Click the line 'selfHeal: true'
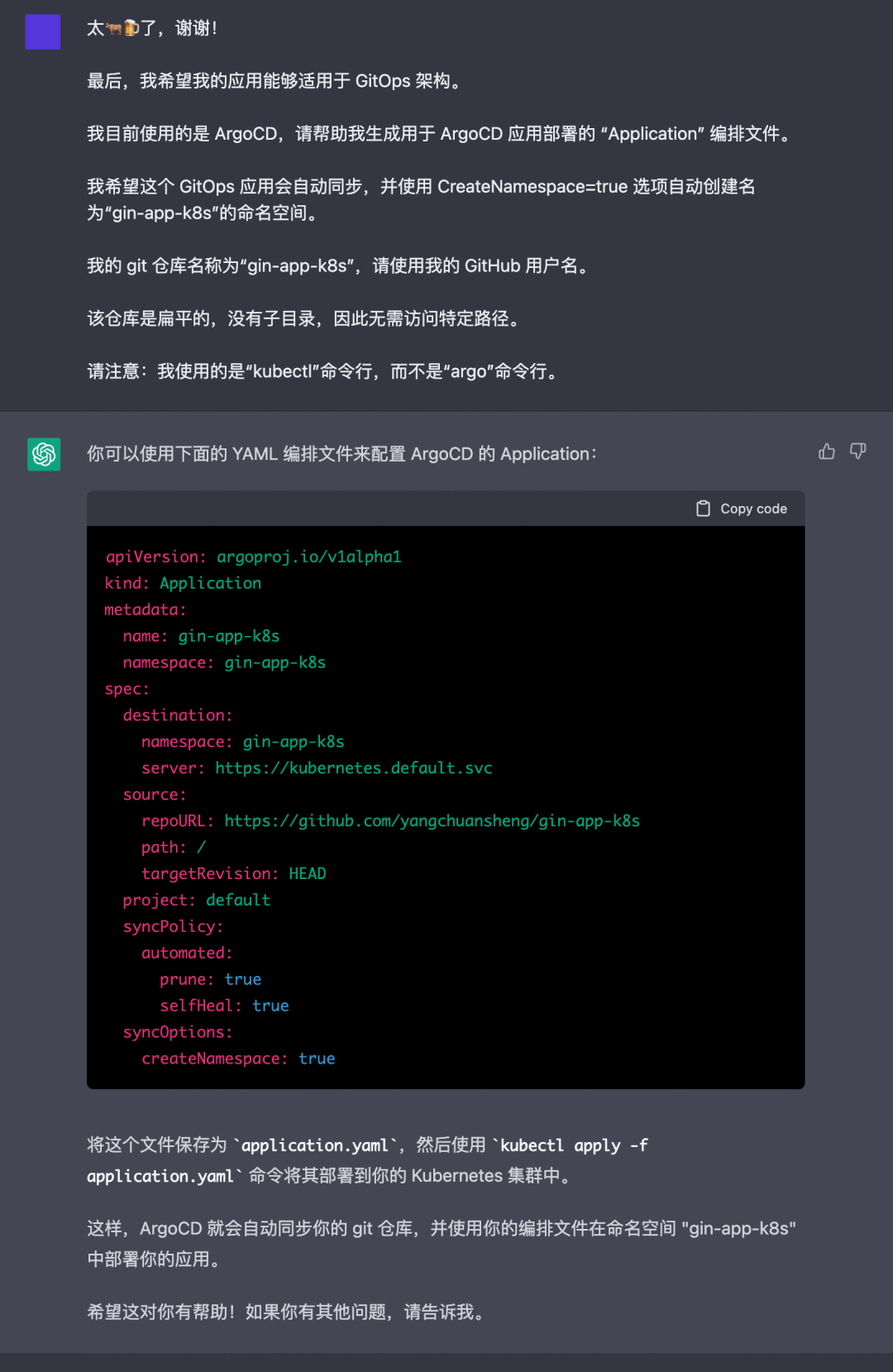 click(x=224, y=1006)
